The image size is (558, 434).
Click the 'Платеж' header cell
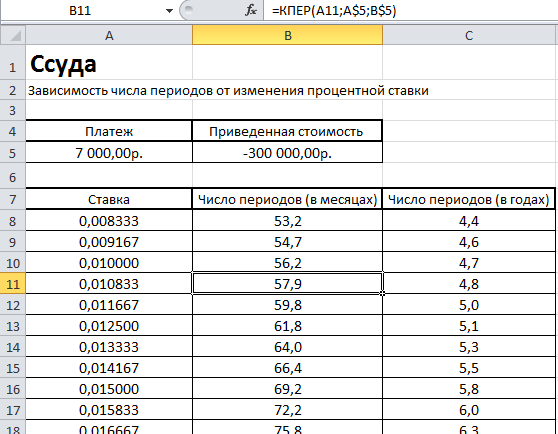[109, 132]
